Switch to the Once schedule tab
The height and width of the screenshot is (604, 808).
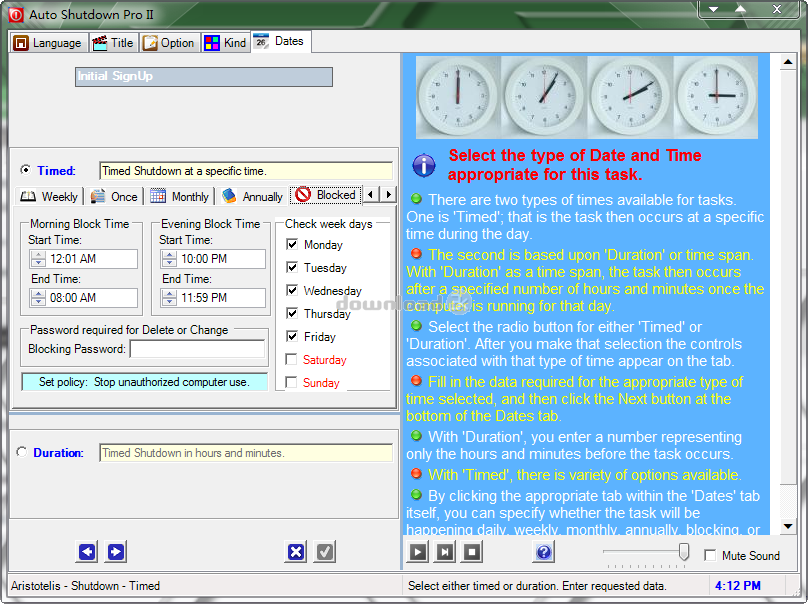coord(114,196)
